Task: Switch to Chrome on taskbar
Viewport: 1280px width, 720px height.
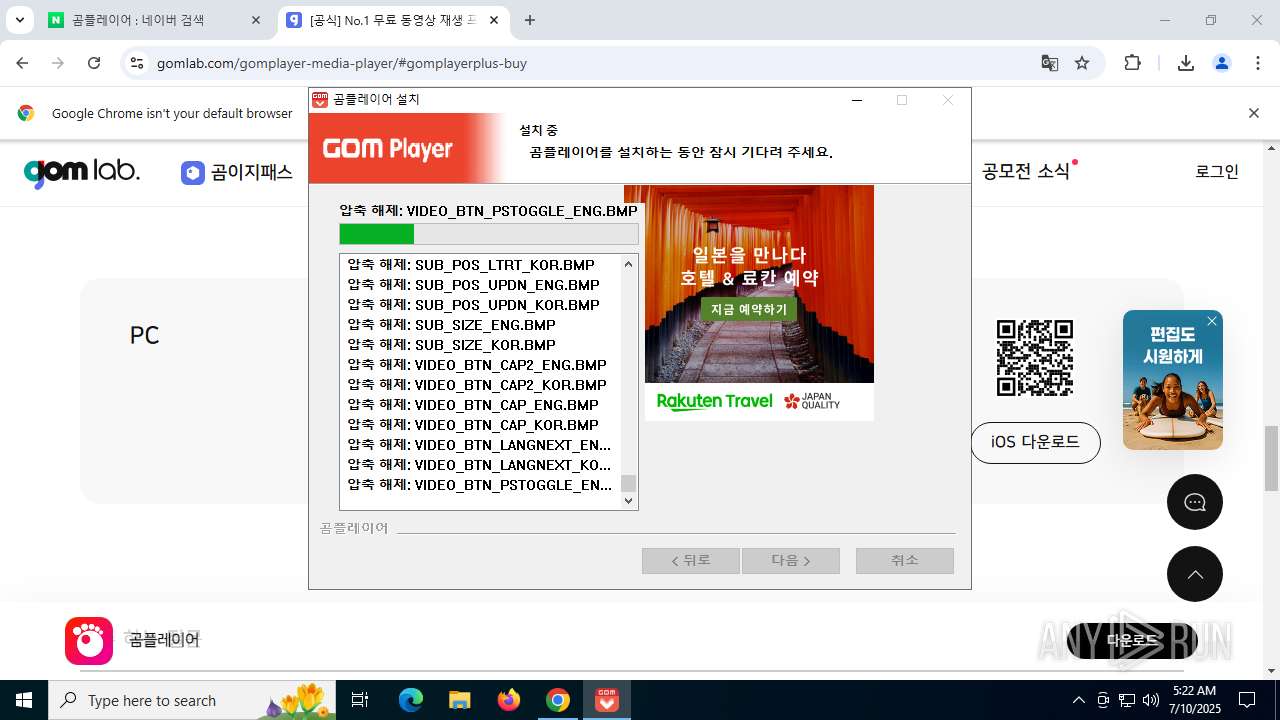Action: (x=558, y=700)
